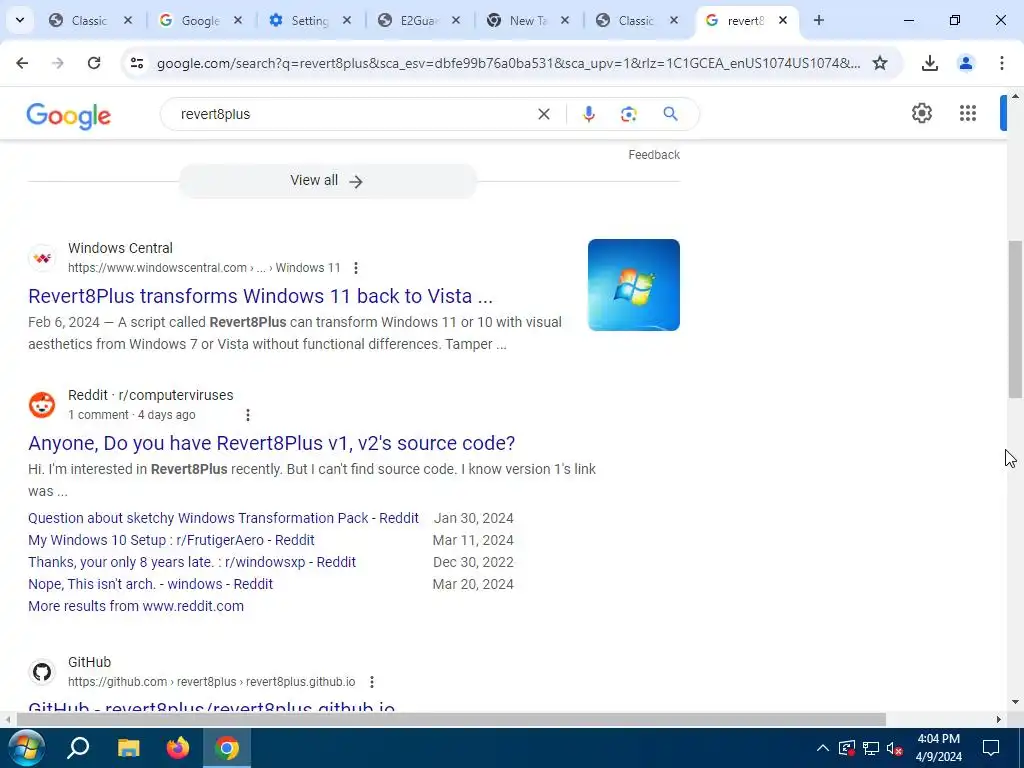
Task: Click the Chrome taskbar icon
Action: 227,748
